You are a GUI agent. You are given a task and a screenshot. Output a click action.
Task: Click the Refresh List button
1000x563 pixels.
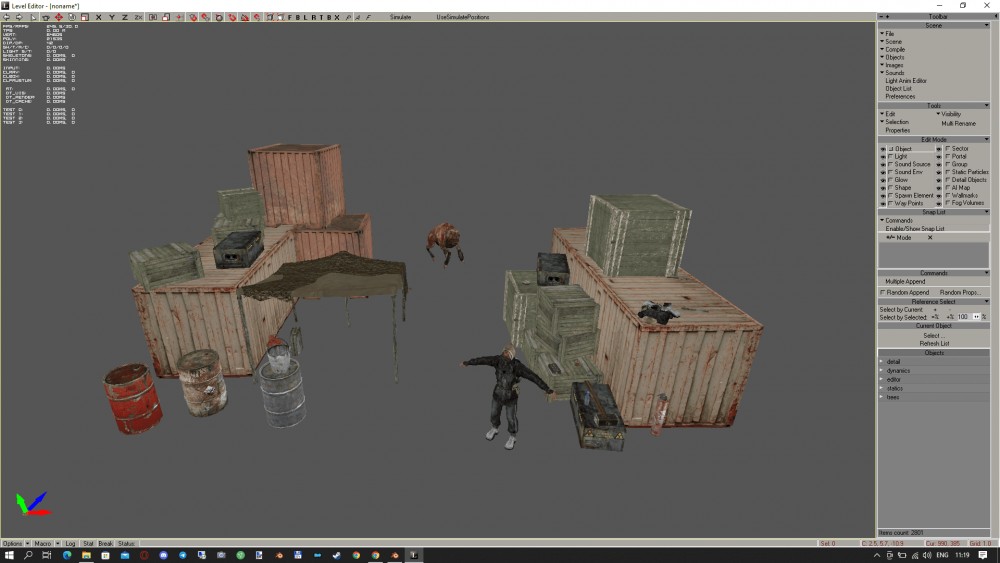point(933,343)
